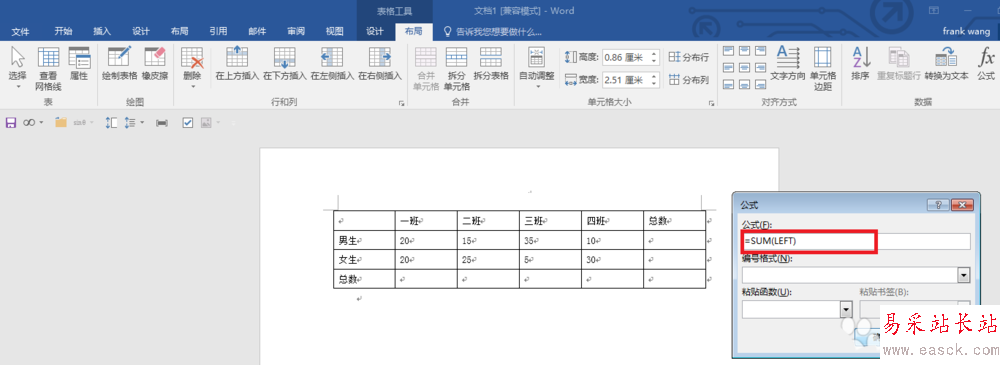
Task: Insert column with 在左侧插入
Action: [332, 64]
